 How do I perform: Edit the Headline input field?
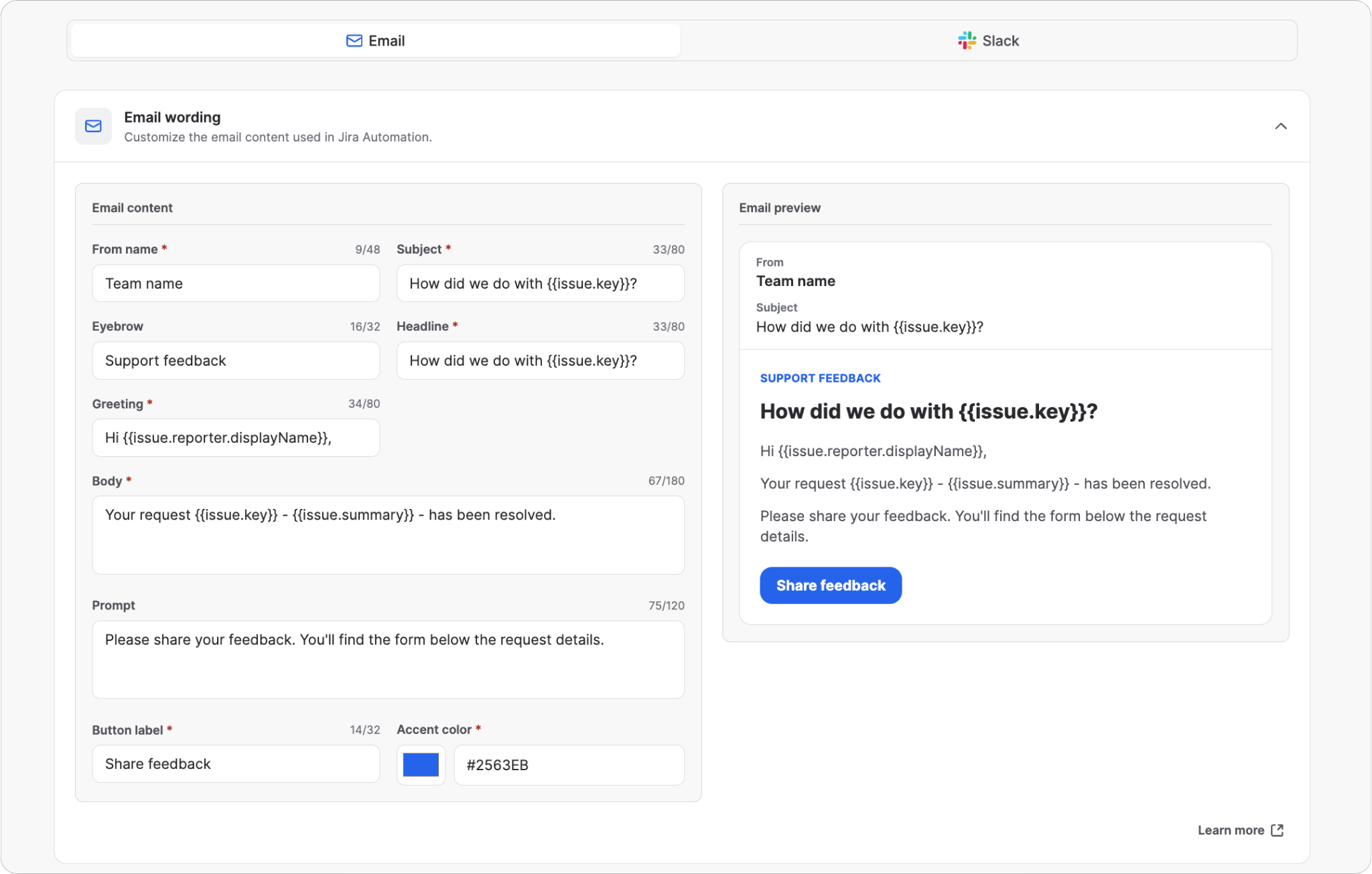(x=540, y=360)
